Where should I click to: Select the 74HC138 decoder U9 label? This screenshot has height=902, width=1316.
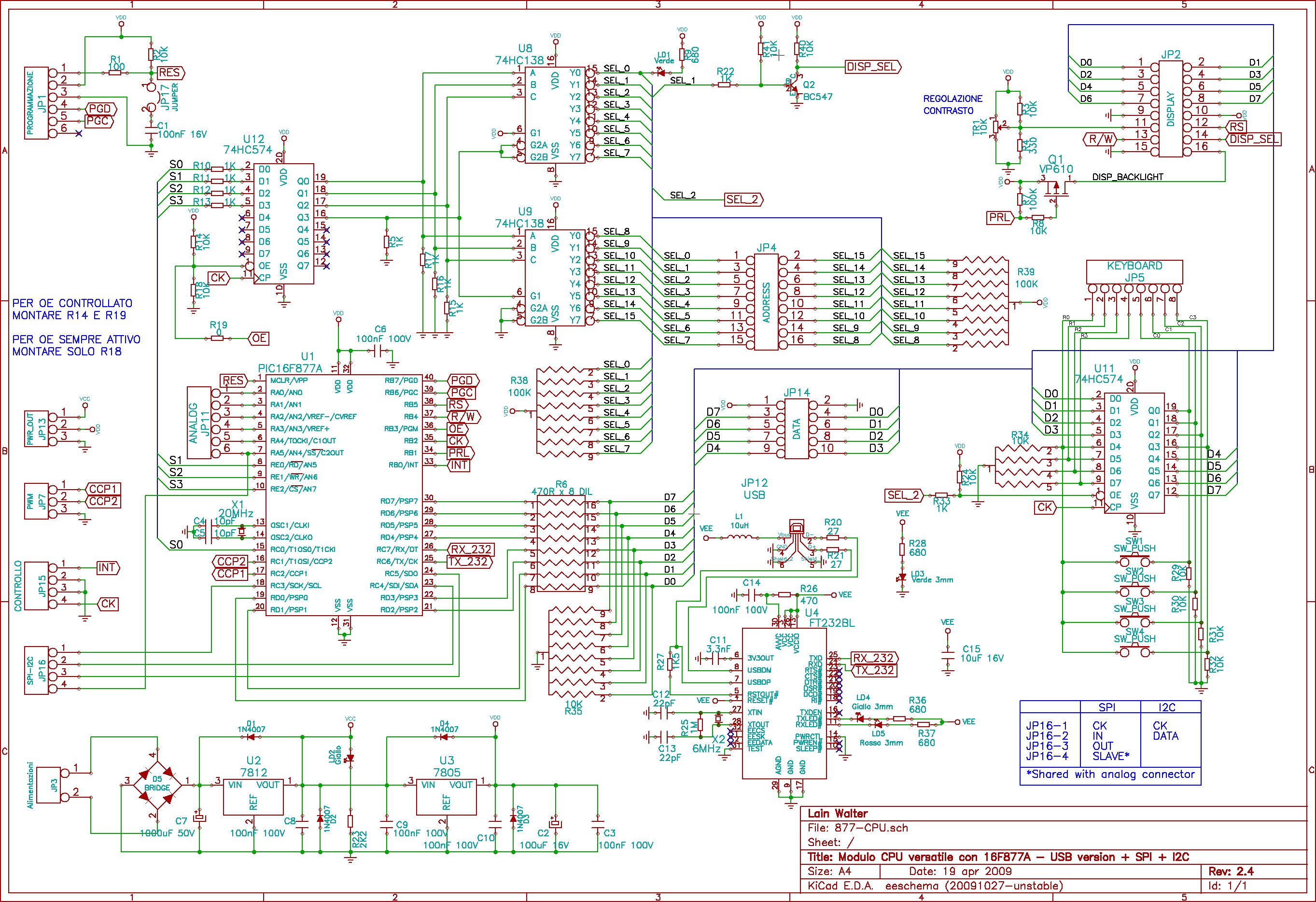click(x=520, y=217)
